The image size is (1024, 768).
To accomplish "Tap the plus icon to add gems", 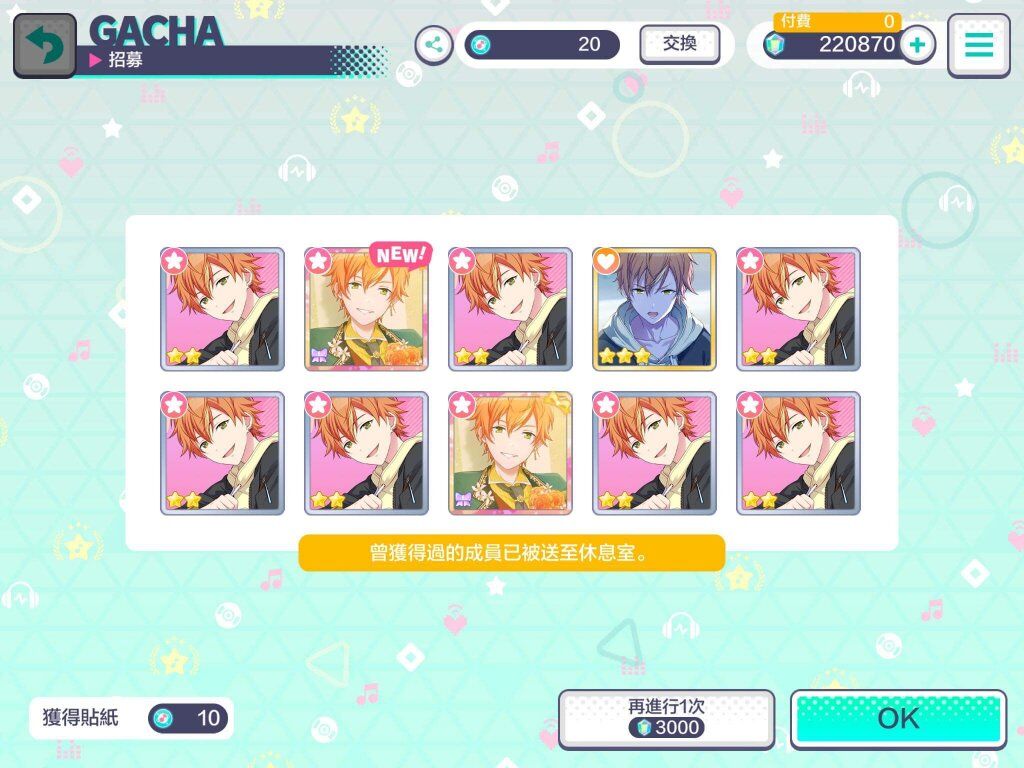I will [917, 44].
